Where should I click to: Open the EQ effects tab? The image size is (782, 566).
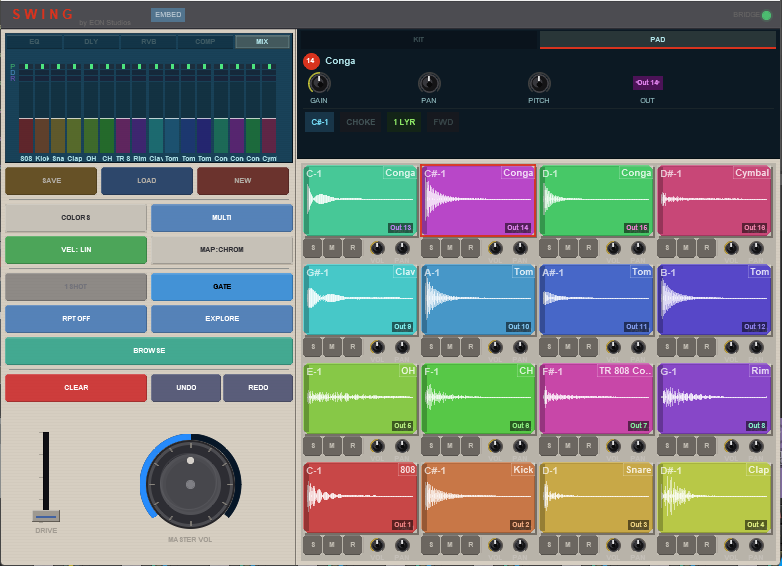[x=34, y=42]
